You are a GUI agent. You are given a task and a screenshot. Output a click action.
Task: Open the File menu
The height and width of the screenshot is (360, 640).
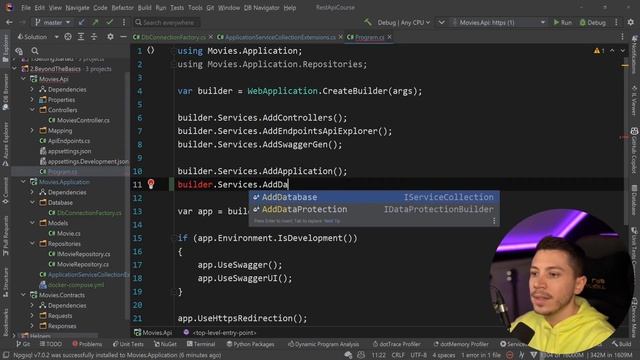pyautogui.click(x=26, y=7)
